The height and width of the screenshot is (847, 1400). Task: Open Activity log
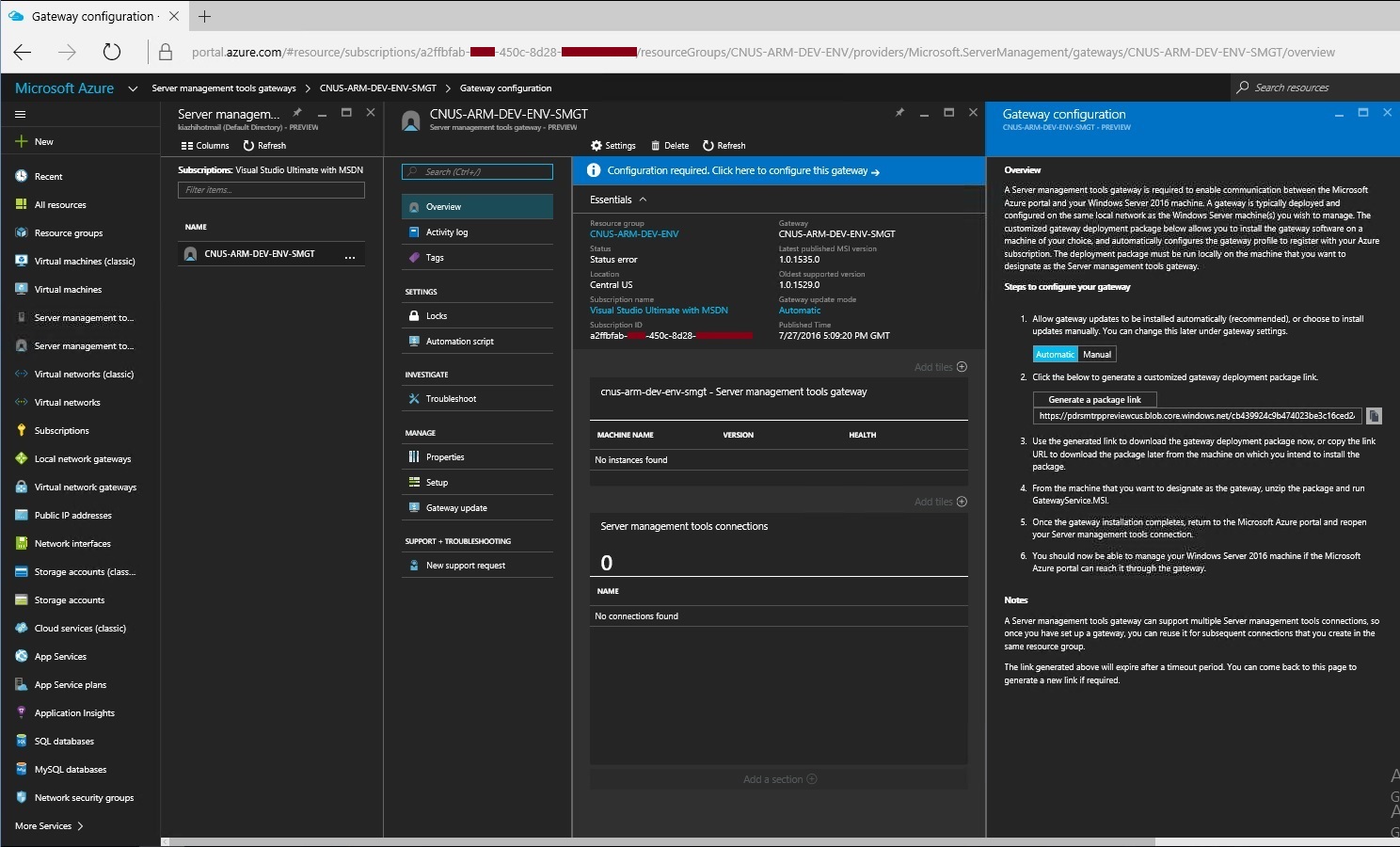477,232
